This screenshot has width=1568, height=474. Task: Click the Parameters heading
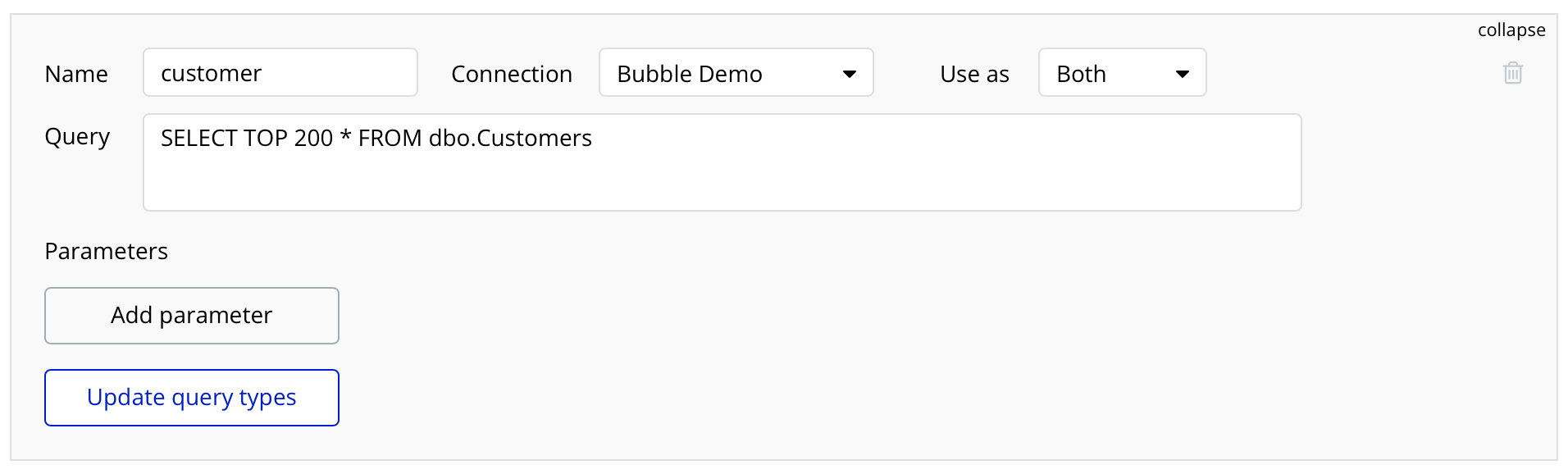pos(106,251)
